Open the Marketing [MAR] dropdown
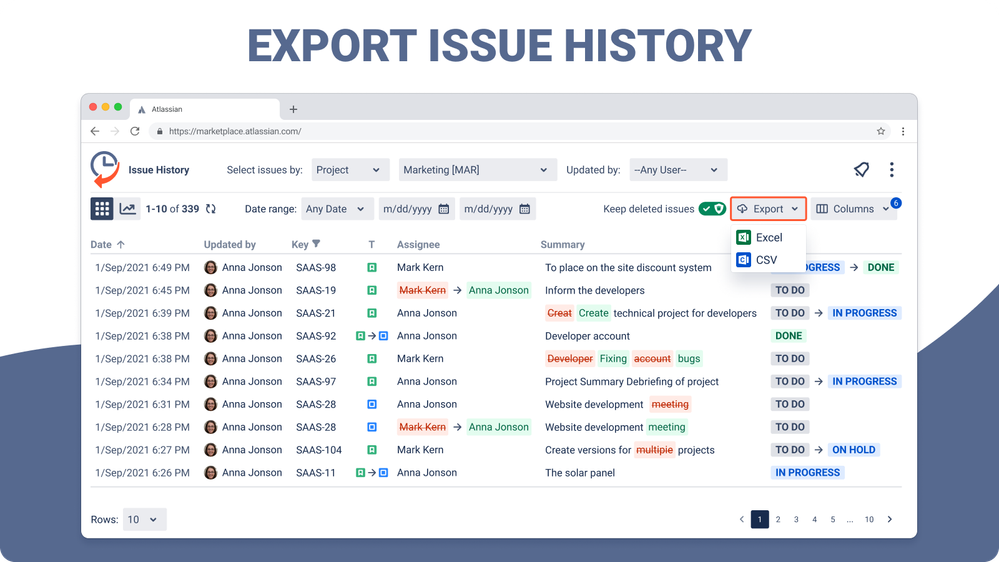Viewport: 999px width, 562px height. pos(477,169)
